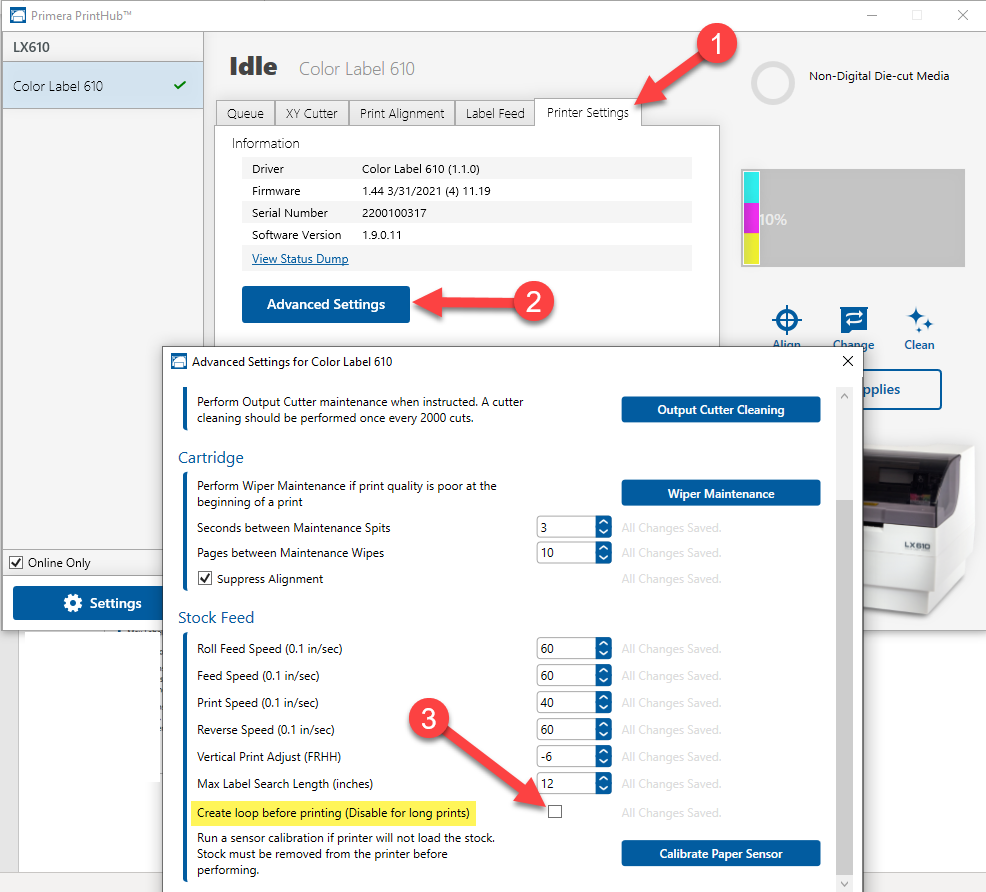Screen dimensions: 986x892
Task: Click the LX610 group header
Action: coord(102,47)
